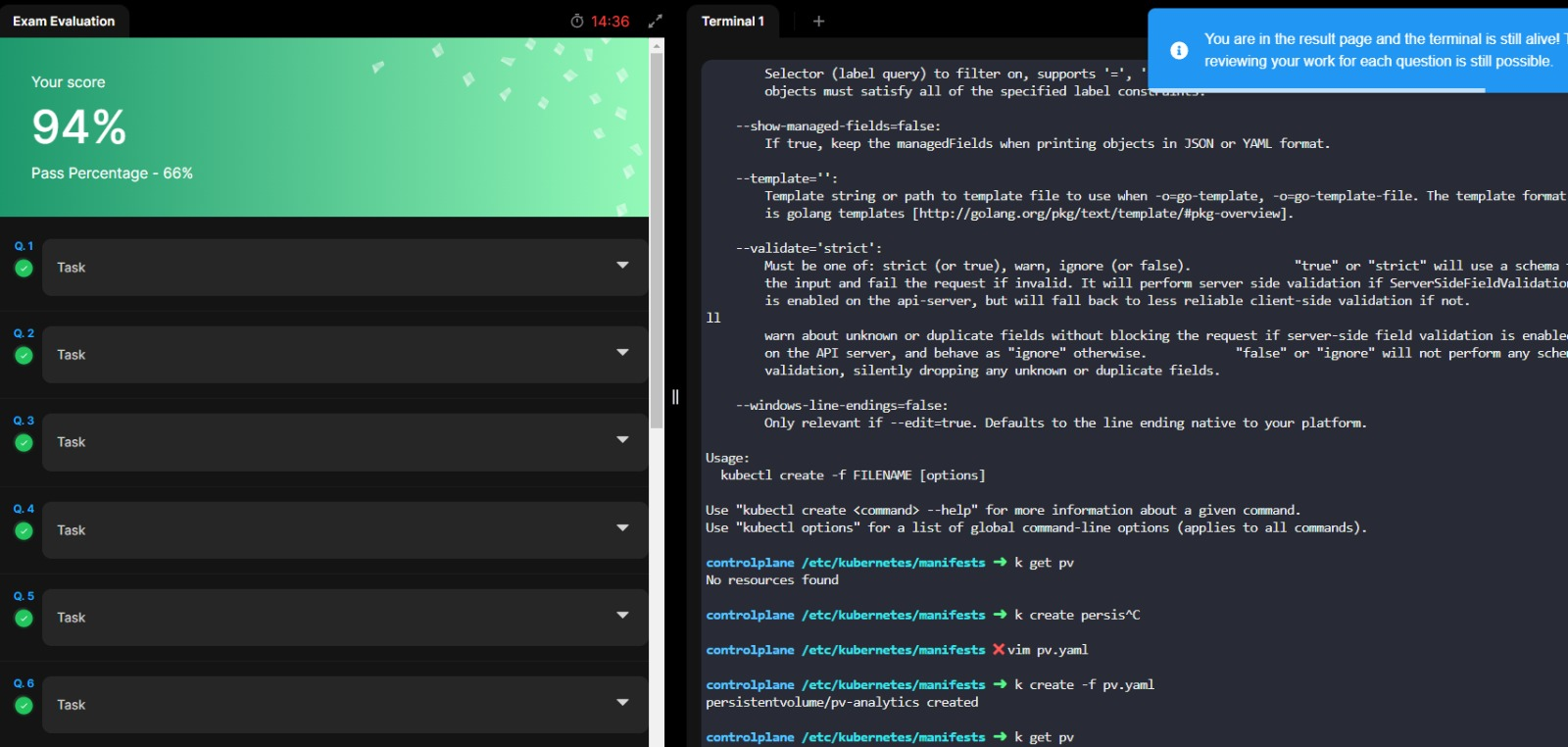Expand the exam panel to fullscreen

656,21
